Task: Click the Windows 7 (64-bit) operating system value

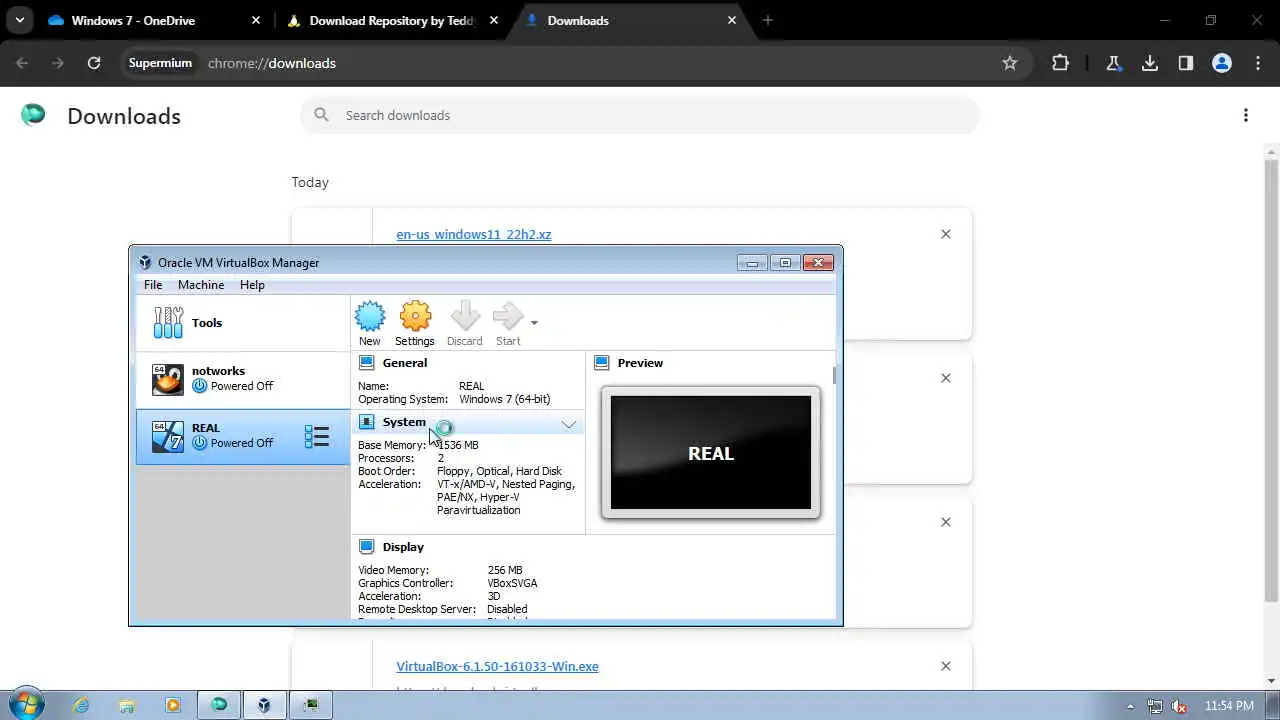Action: pos(504,399)
